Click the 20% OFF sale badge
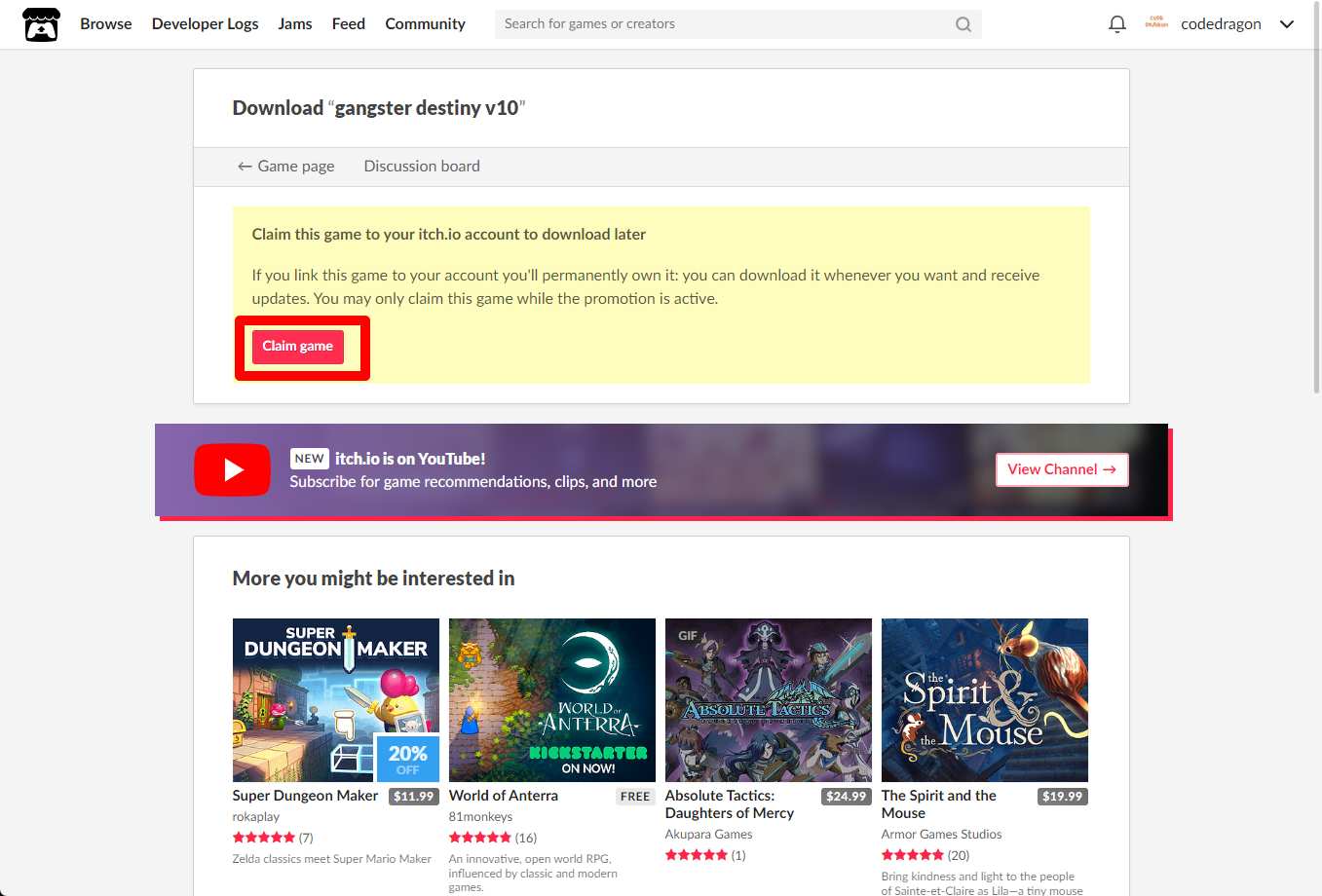Screen dimensions: 1322x896 click(408, 759)
